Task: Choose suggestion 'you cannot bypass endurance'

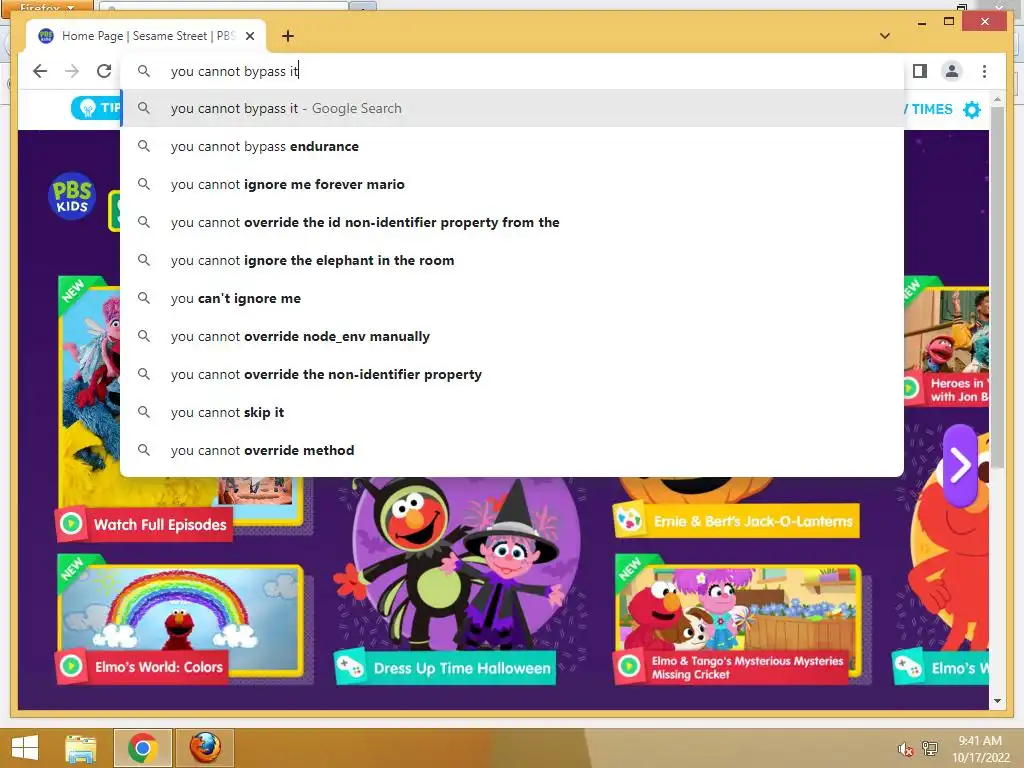Action: click(x=513, y=146)
